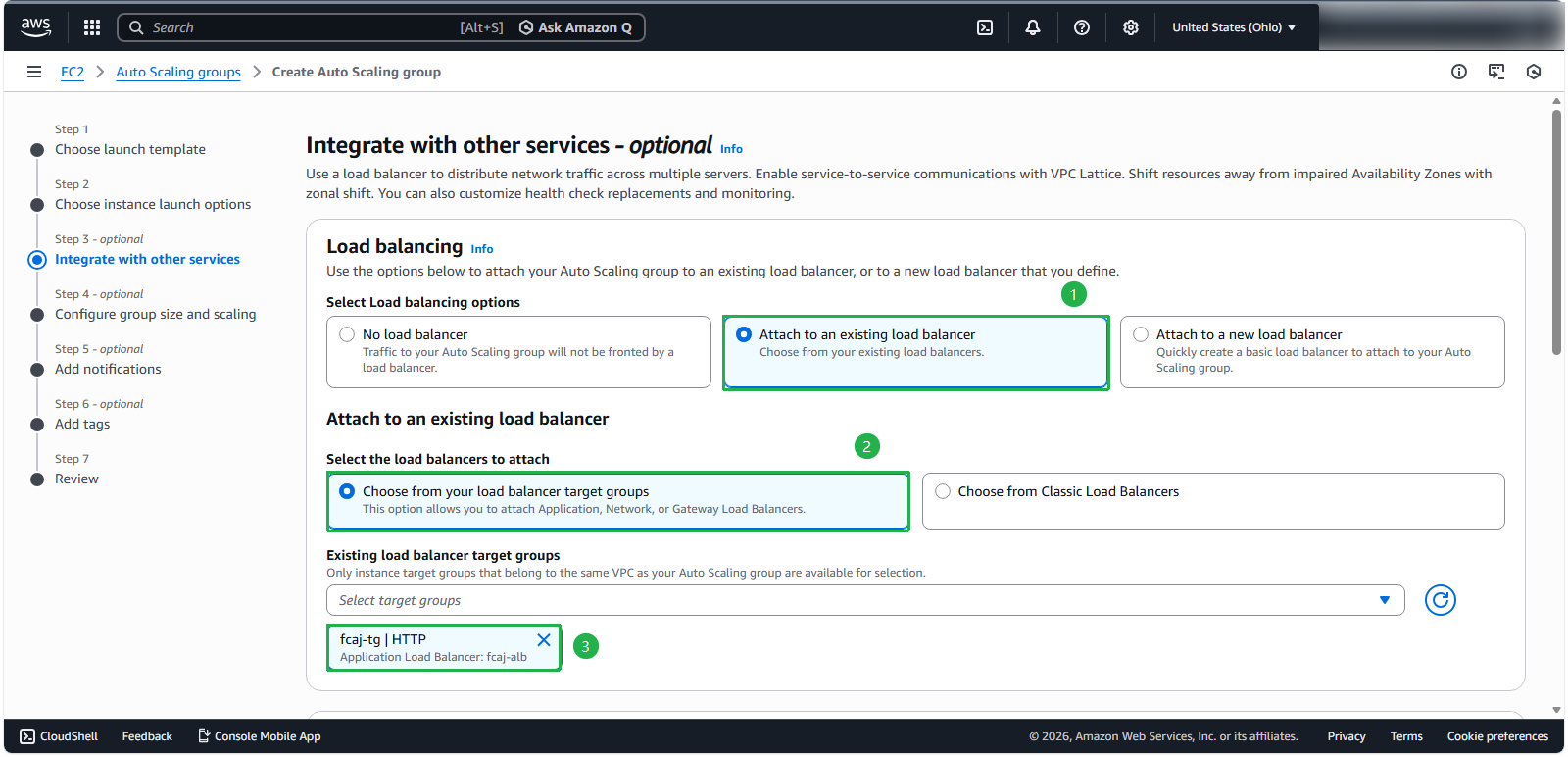Refresh the target groups list
Viewport: 1568px width, 757px height.
click(1440, 600)
